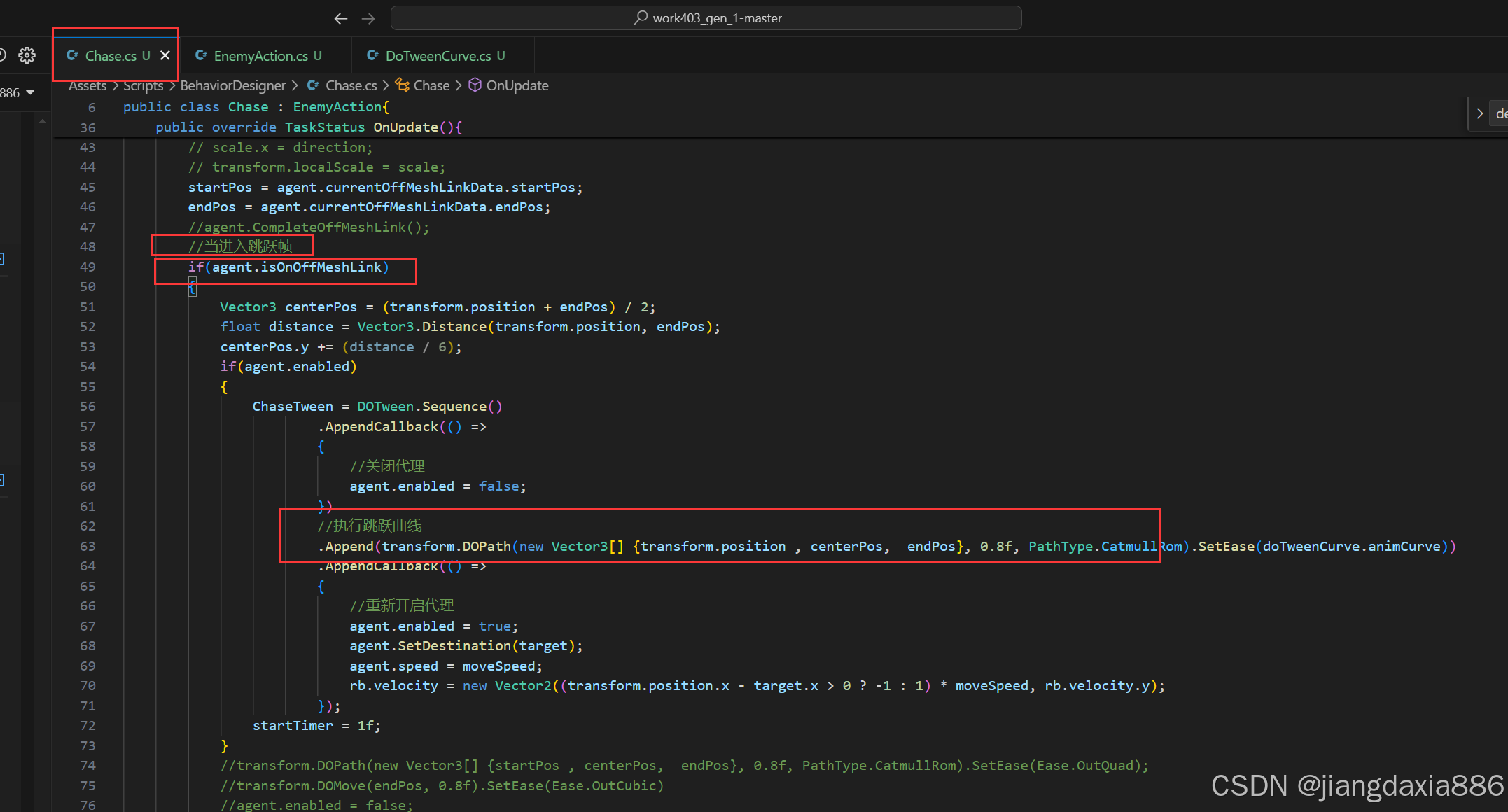1508x812 pixels.
Task: Close the Chase.cs tab
Action: click(165, 55)
